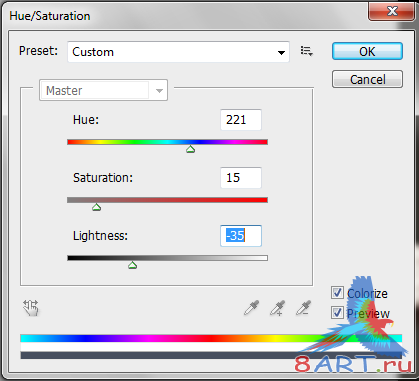
Task: Click the Cancel button
Action: (367, 79)
